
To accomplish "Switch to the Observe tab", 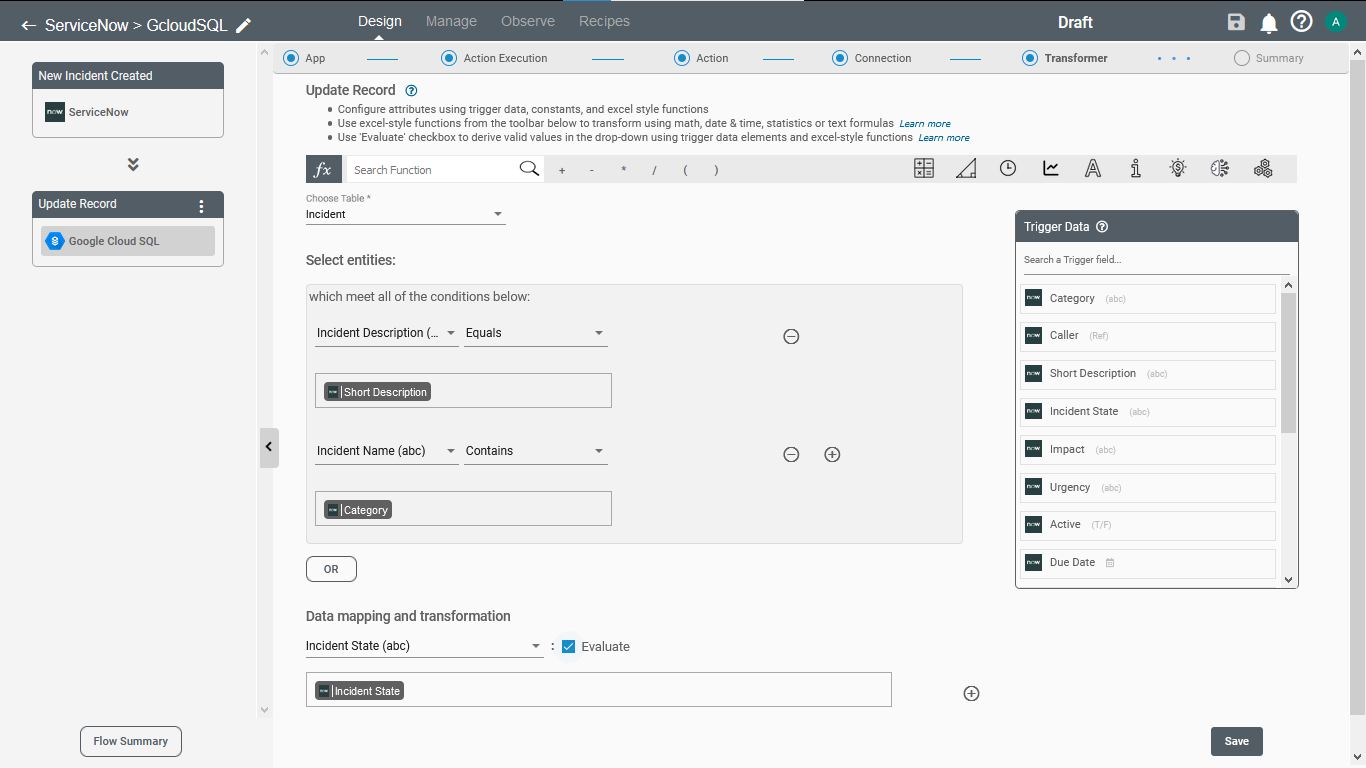I will 528,21.
